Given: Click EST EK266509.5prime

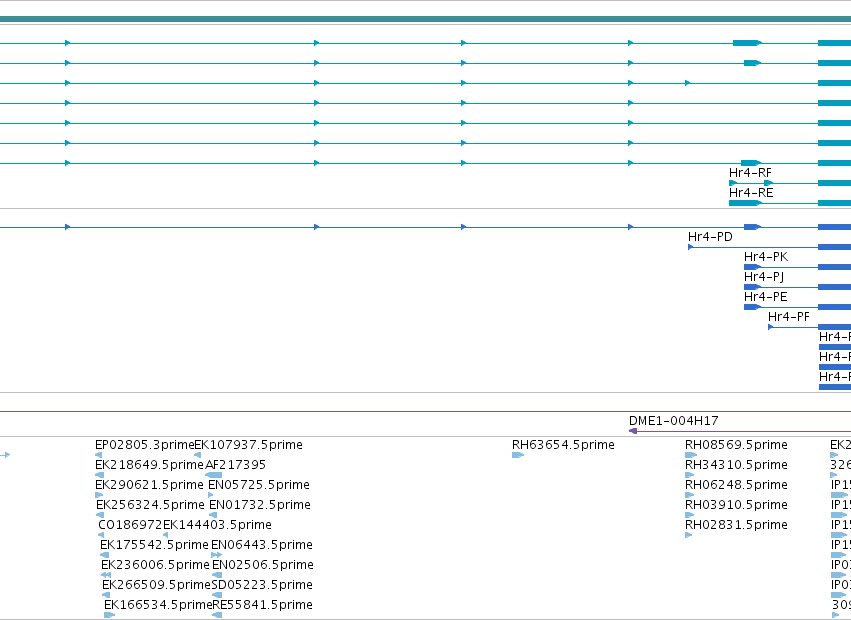Looking at the screenshot, I should [x=156, y=585].
